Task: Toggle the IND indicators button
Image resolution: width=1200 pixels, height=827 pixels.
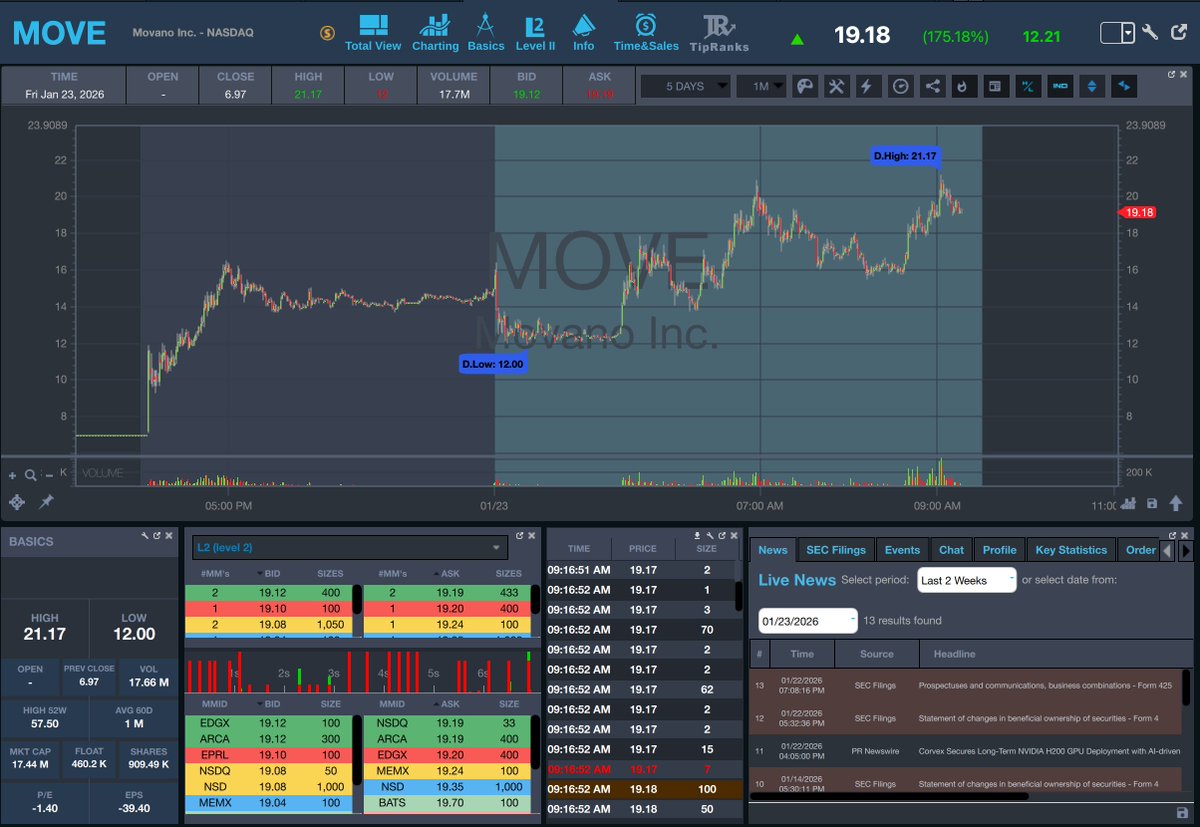Action: 1059,86
